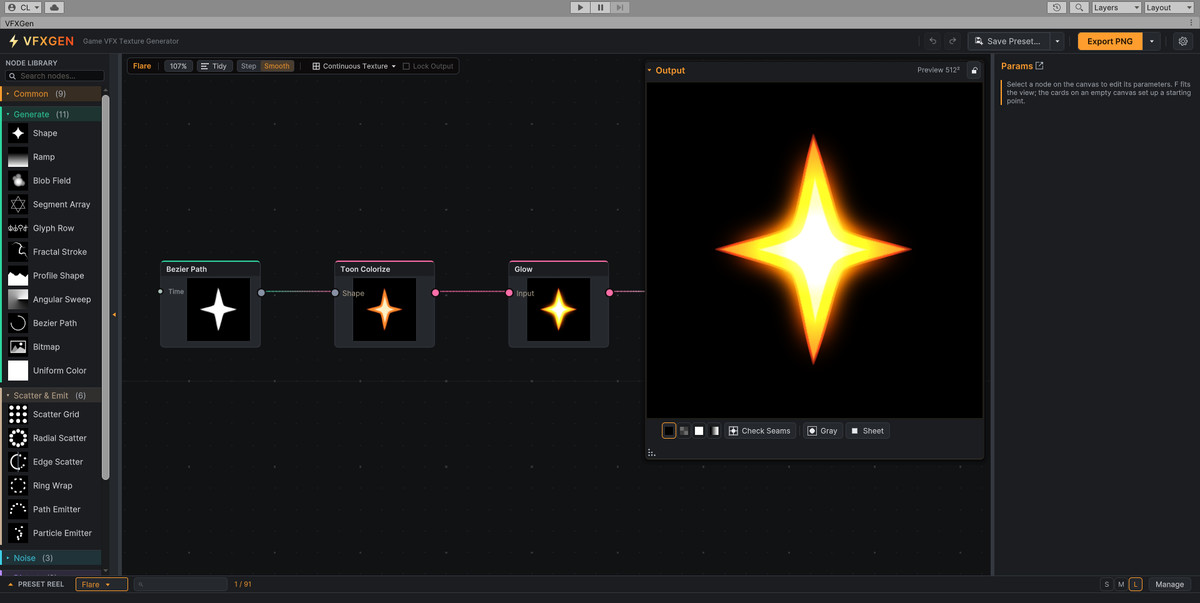Image resolution: width=1200 pixels, height=603 pixels.
Task: Open the Flare preset dropdown in reel
Action: click(101, 584)
